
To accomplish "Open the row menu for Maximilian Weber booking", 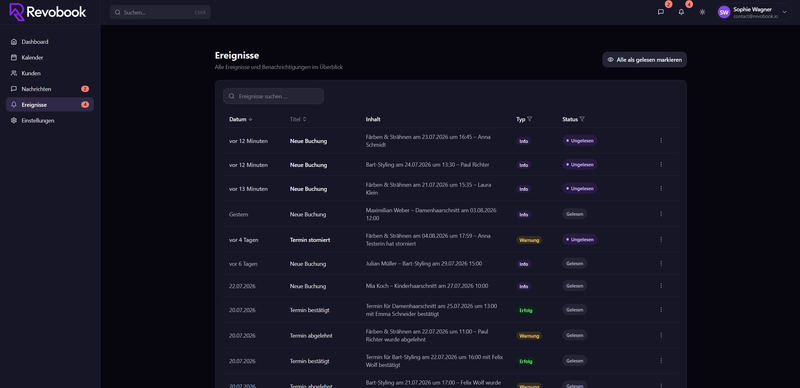I will pos(661,214).
